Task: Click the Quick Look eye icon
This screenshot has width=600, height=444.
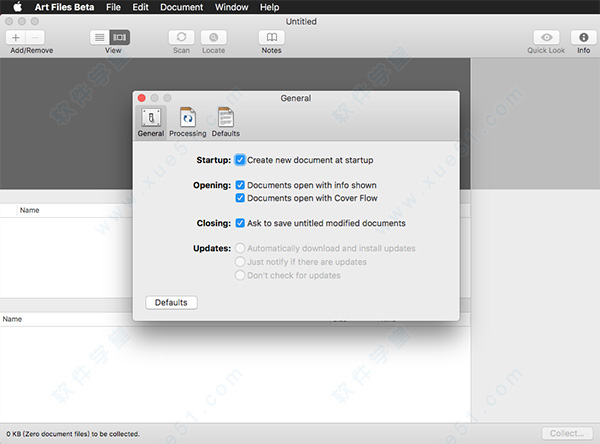Action: [546, 38]
